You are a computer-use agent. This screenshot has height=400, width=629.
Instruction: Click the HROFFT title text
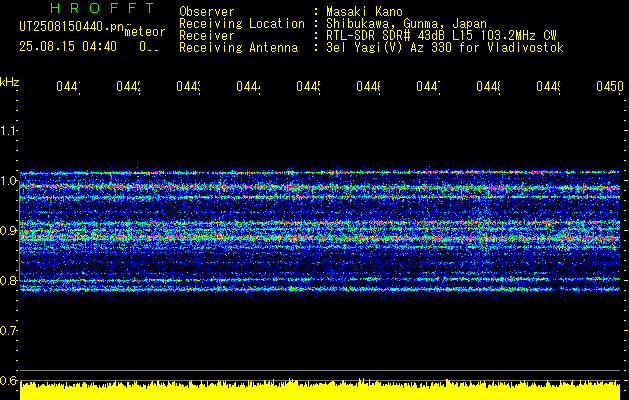coord(102,8)
